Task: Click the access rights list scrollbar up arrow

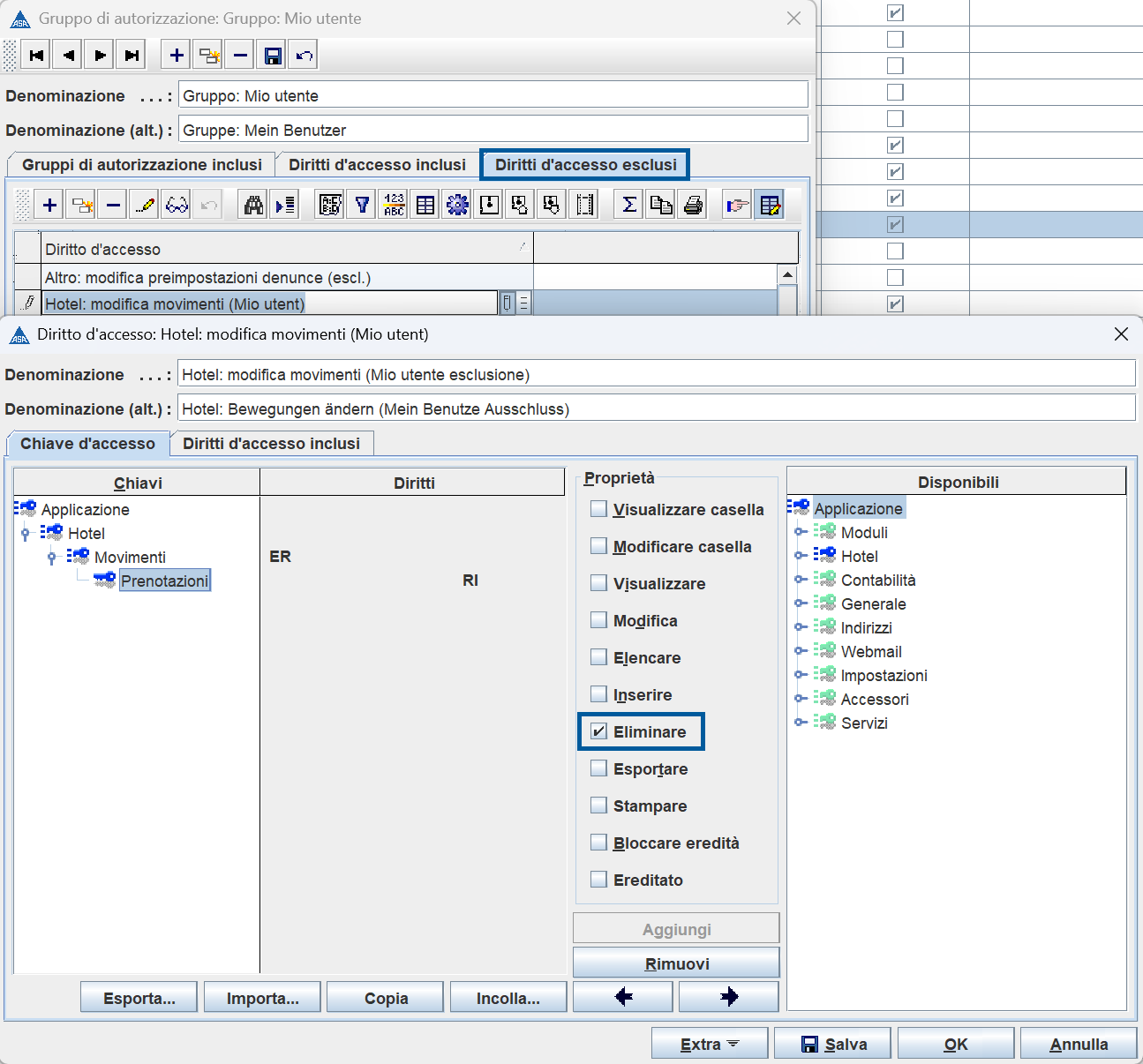Action: [x=787, y=275]
